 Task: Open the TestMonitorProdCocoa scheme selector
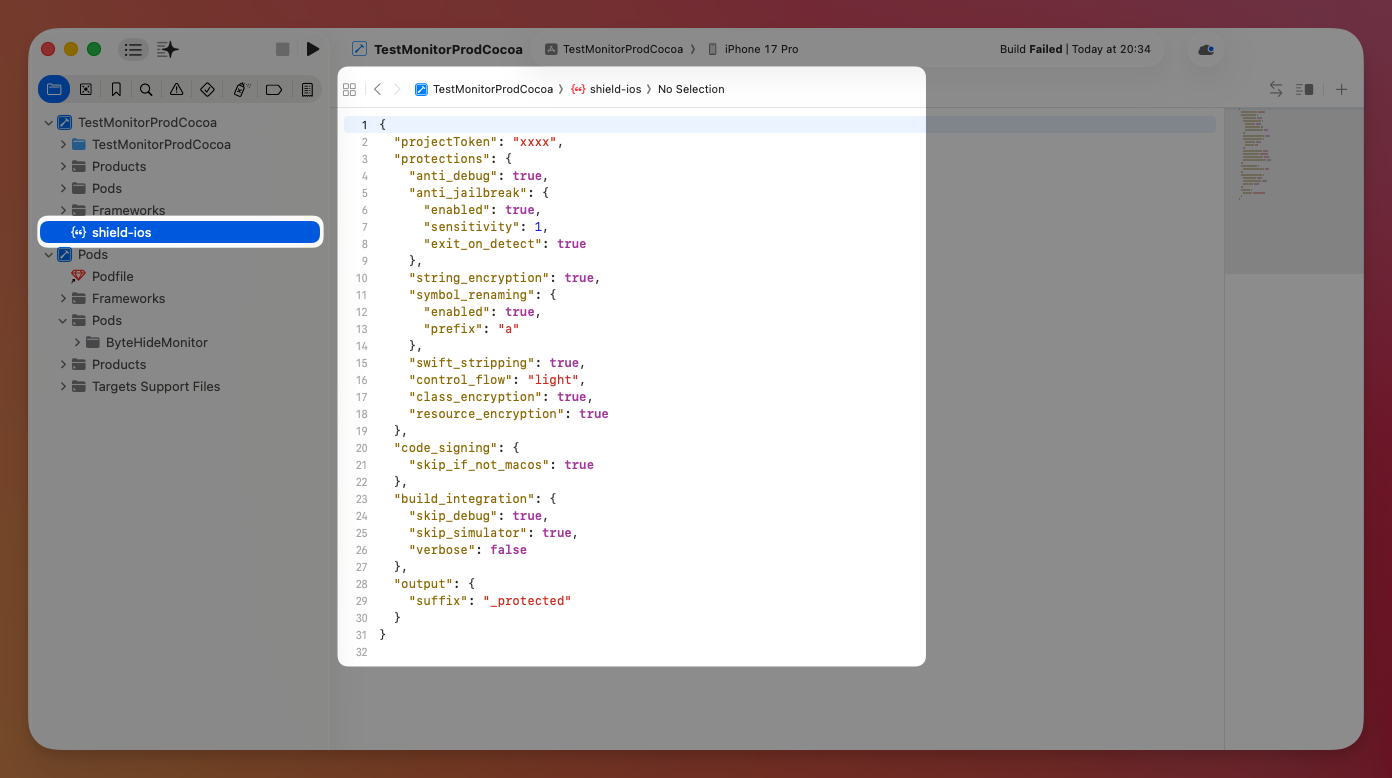point(615,49)
